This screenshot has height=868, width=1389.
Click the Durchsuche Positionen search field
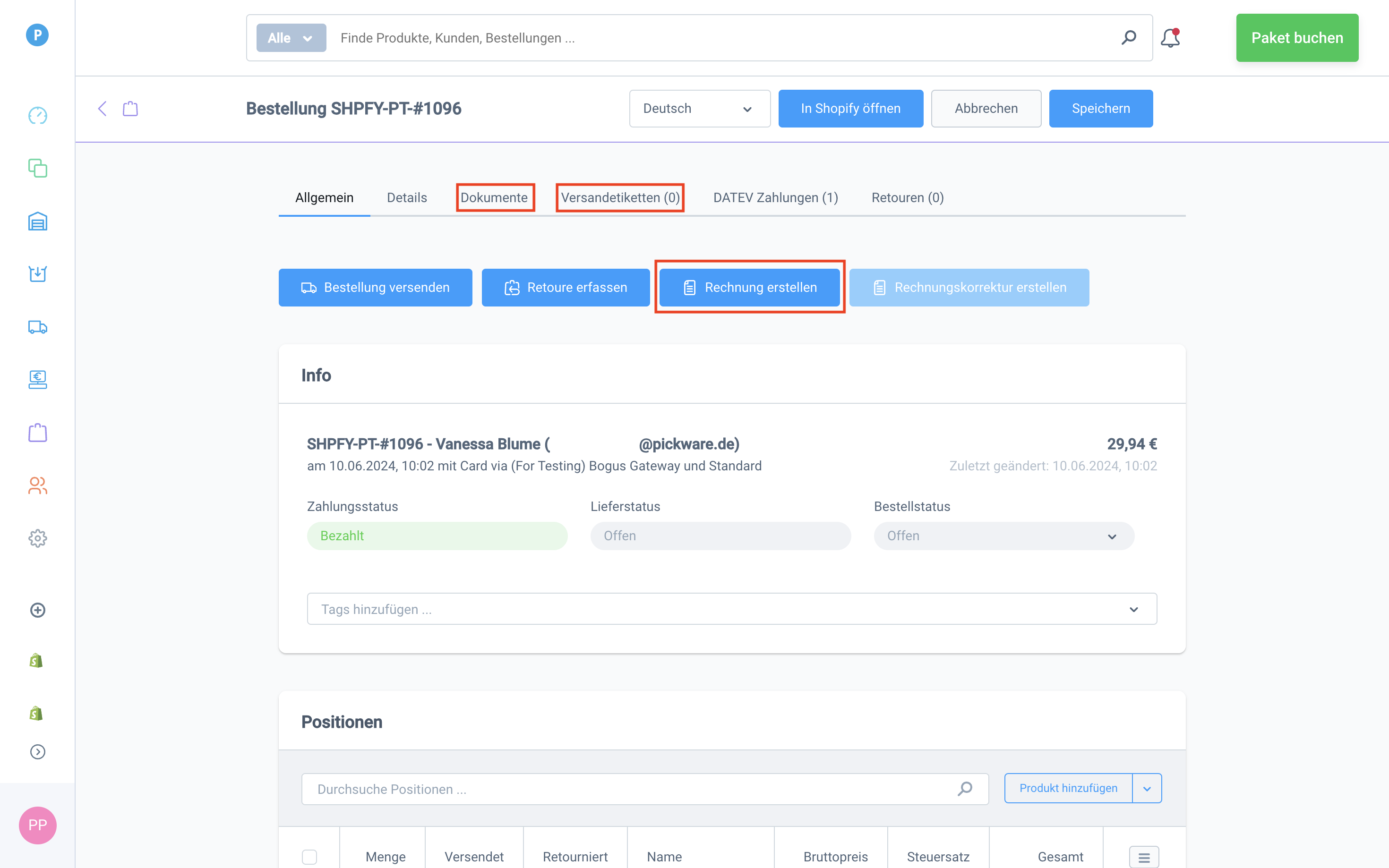coord(632,789)
